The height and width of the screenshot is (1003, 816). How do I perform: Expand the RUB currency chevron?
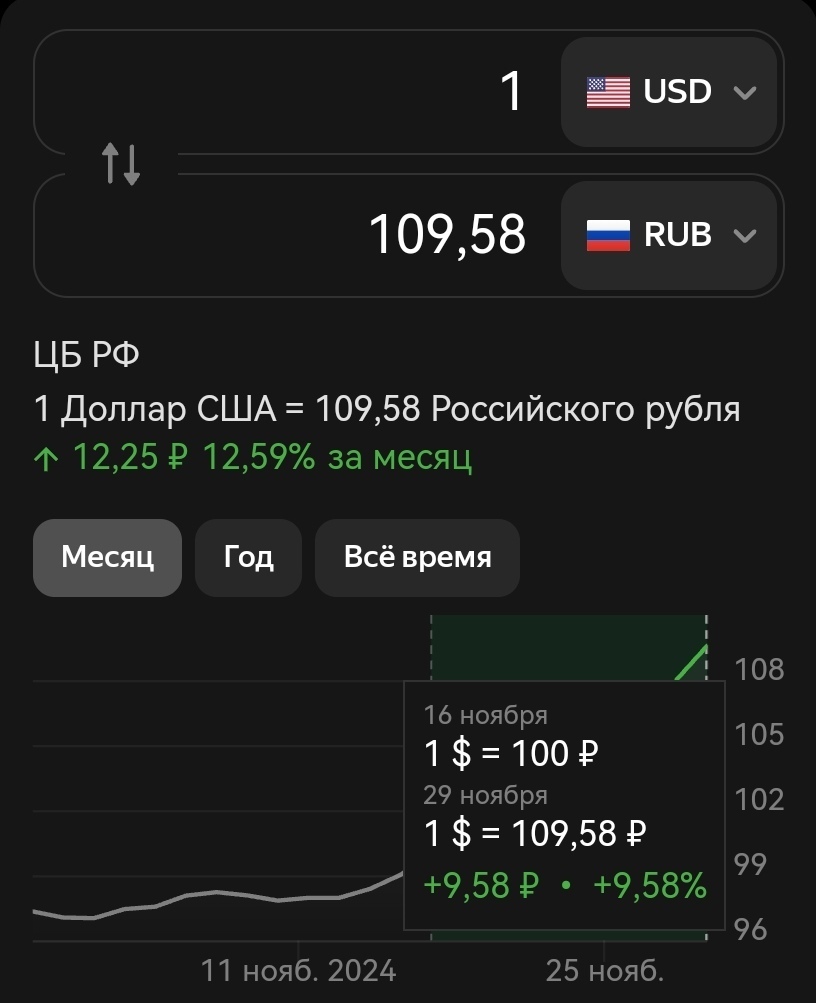coord(745,236)
